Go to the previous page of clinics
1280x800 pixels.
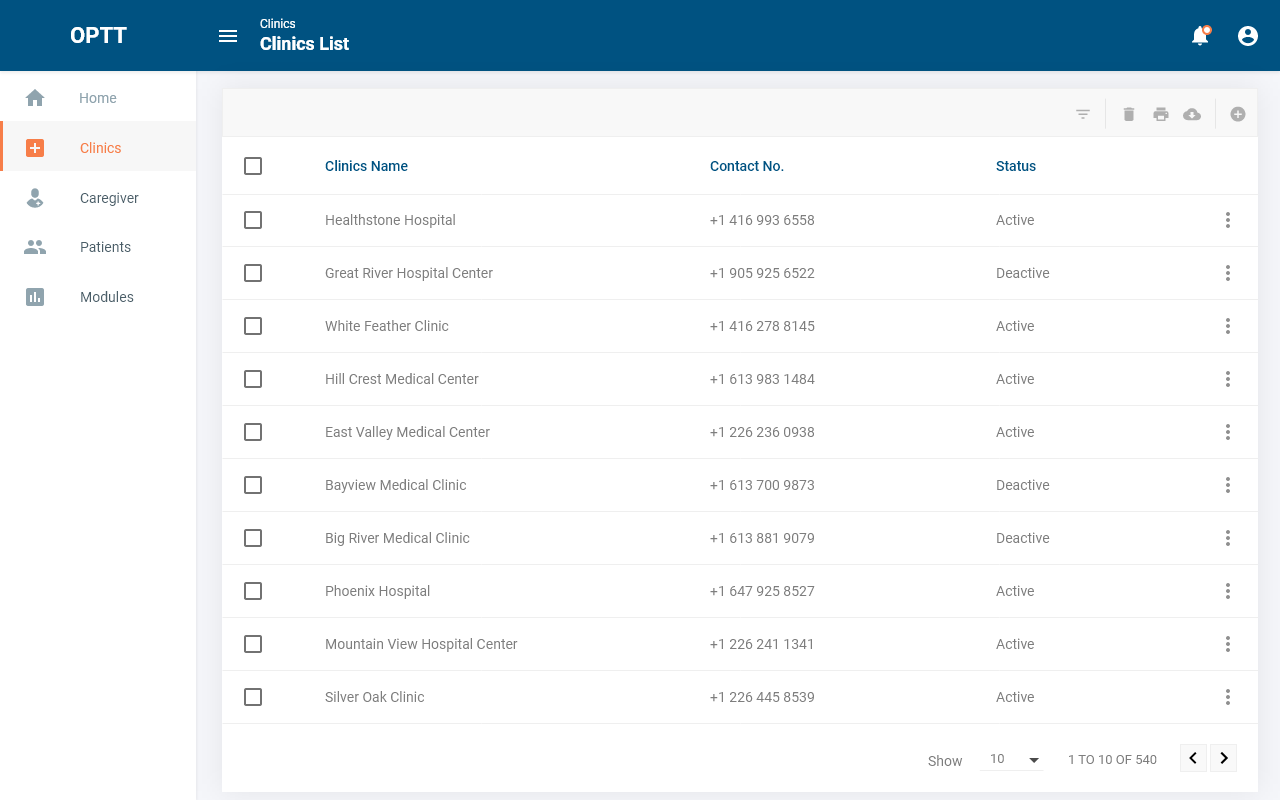(x=1193, y=758)
